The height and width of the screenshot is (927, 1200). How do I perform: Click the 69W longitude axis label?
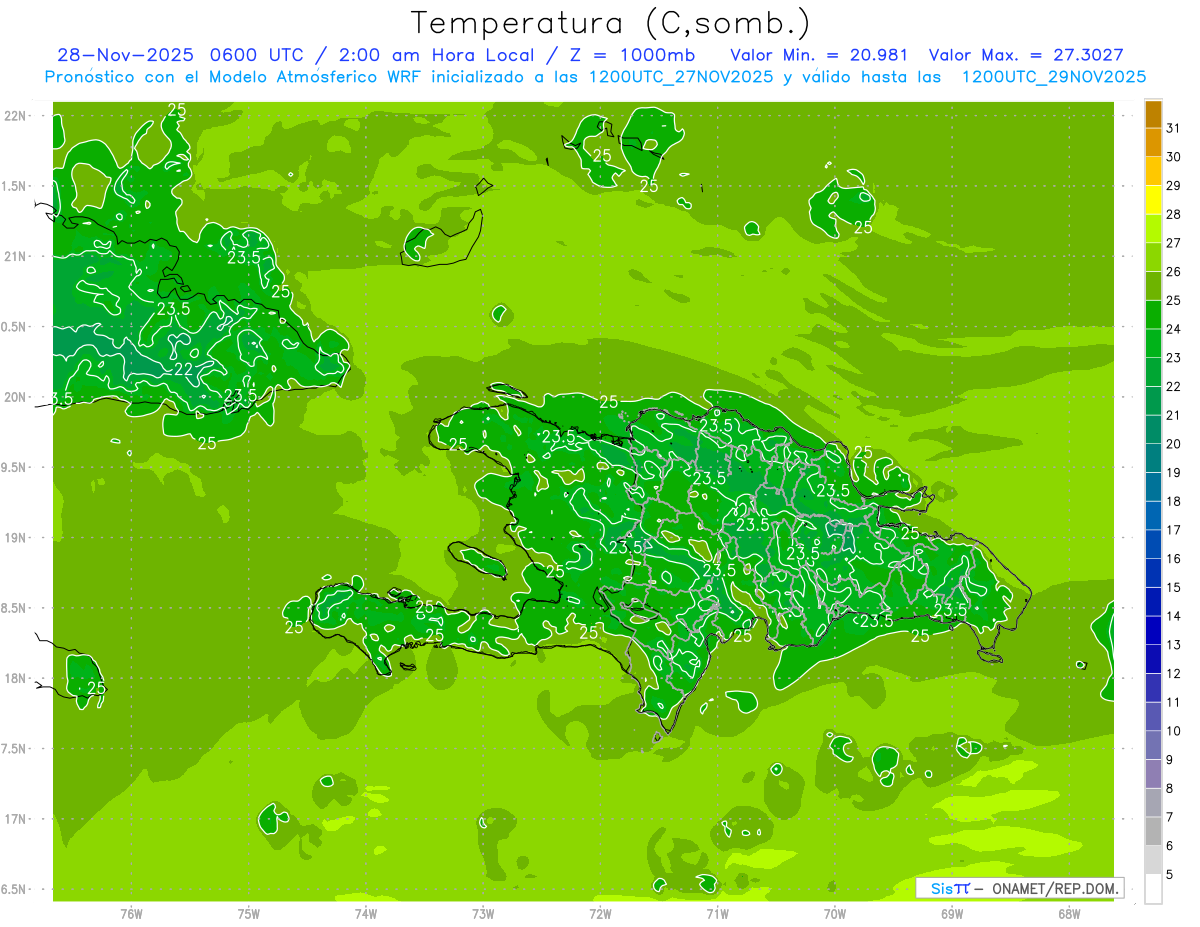(952, 914)
